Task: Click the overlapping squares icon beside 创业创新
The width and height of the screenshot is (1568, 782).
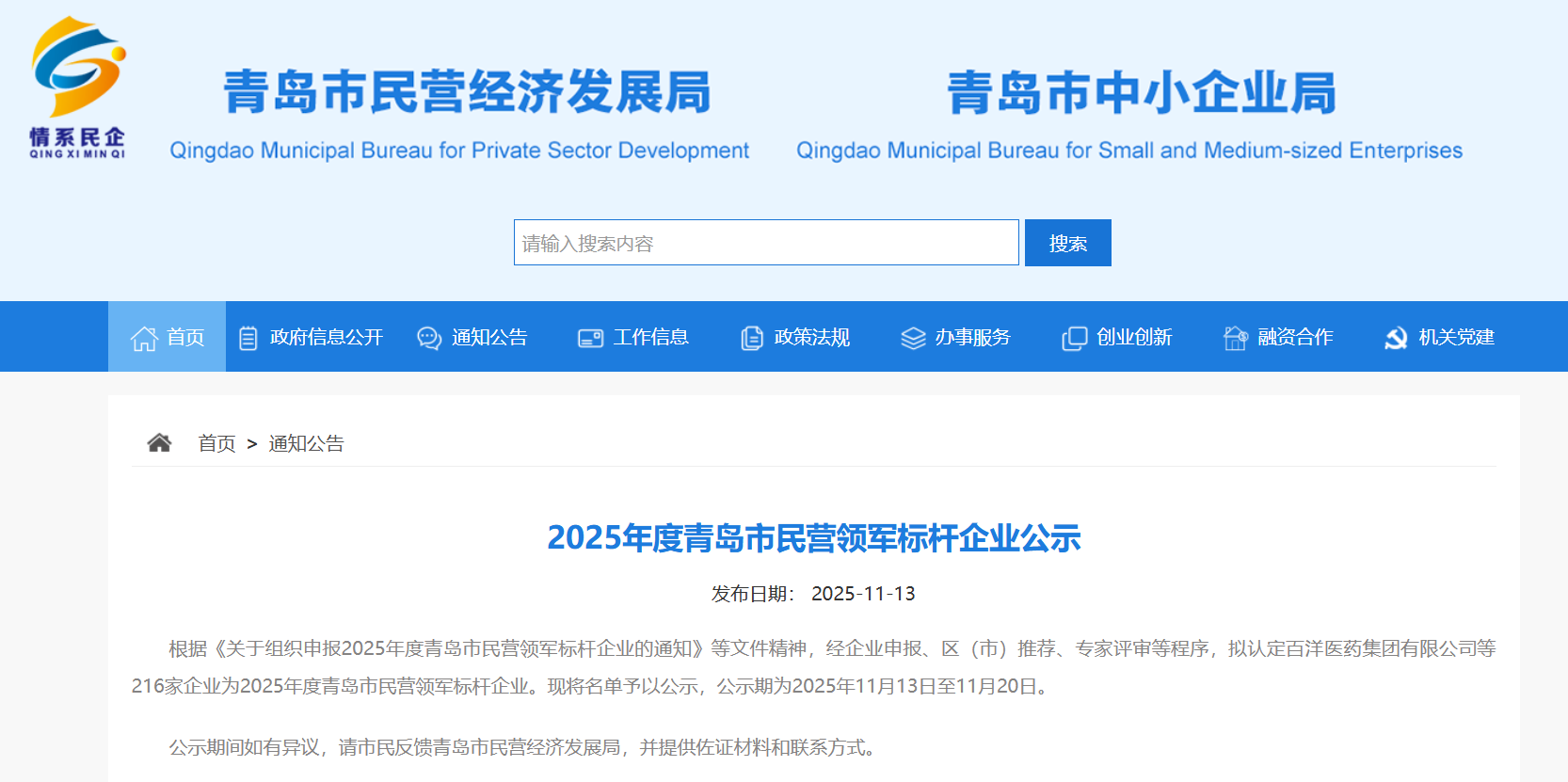Action: 1074,338
